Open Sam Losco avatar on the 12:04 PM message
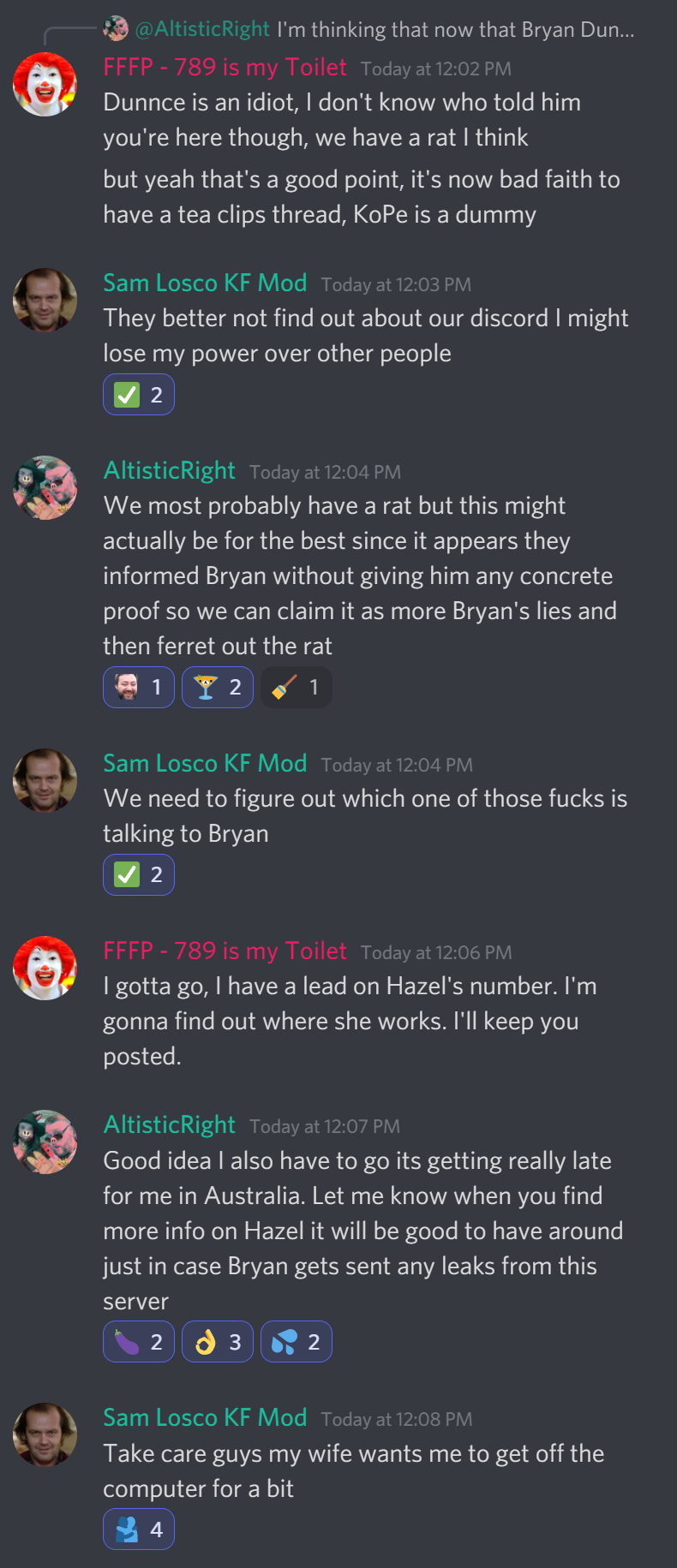The height and width of the screenshot is (1568, 677). point(45,780)
